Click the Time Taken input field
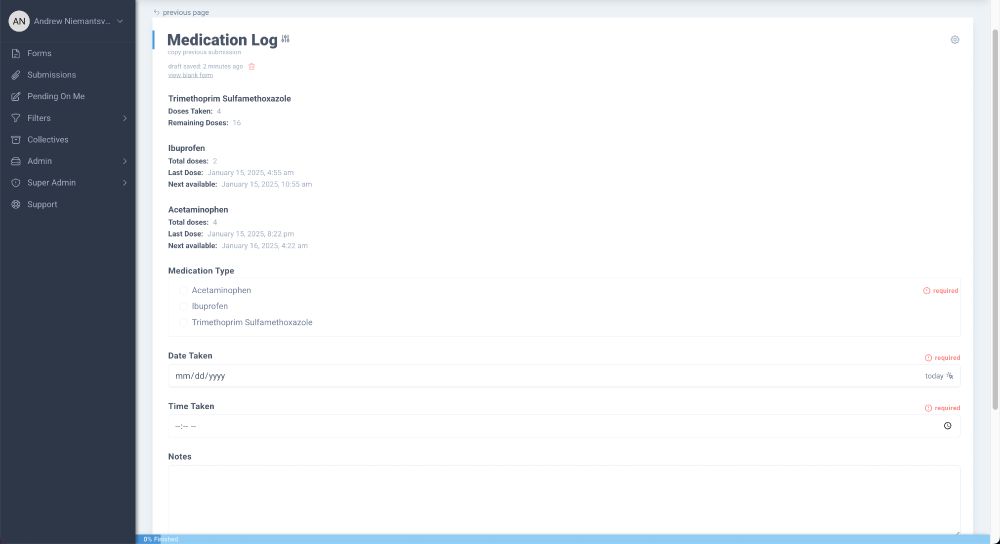Viewport: 1000px width, 544px height. 564,426
